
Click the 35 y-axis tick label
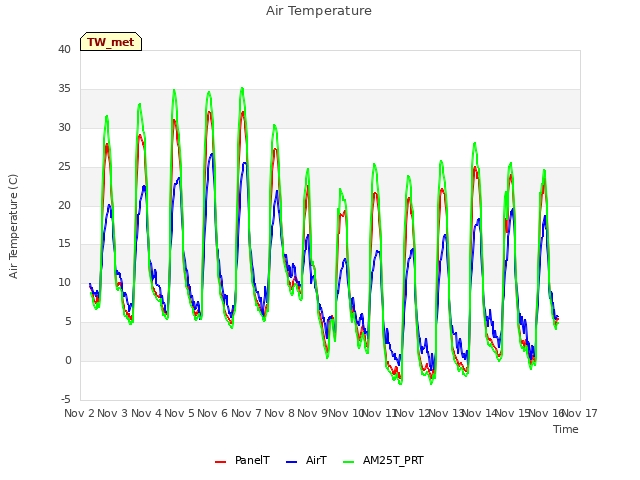click(64, 89)
